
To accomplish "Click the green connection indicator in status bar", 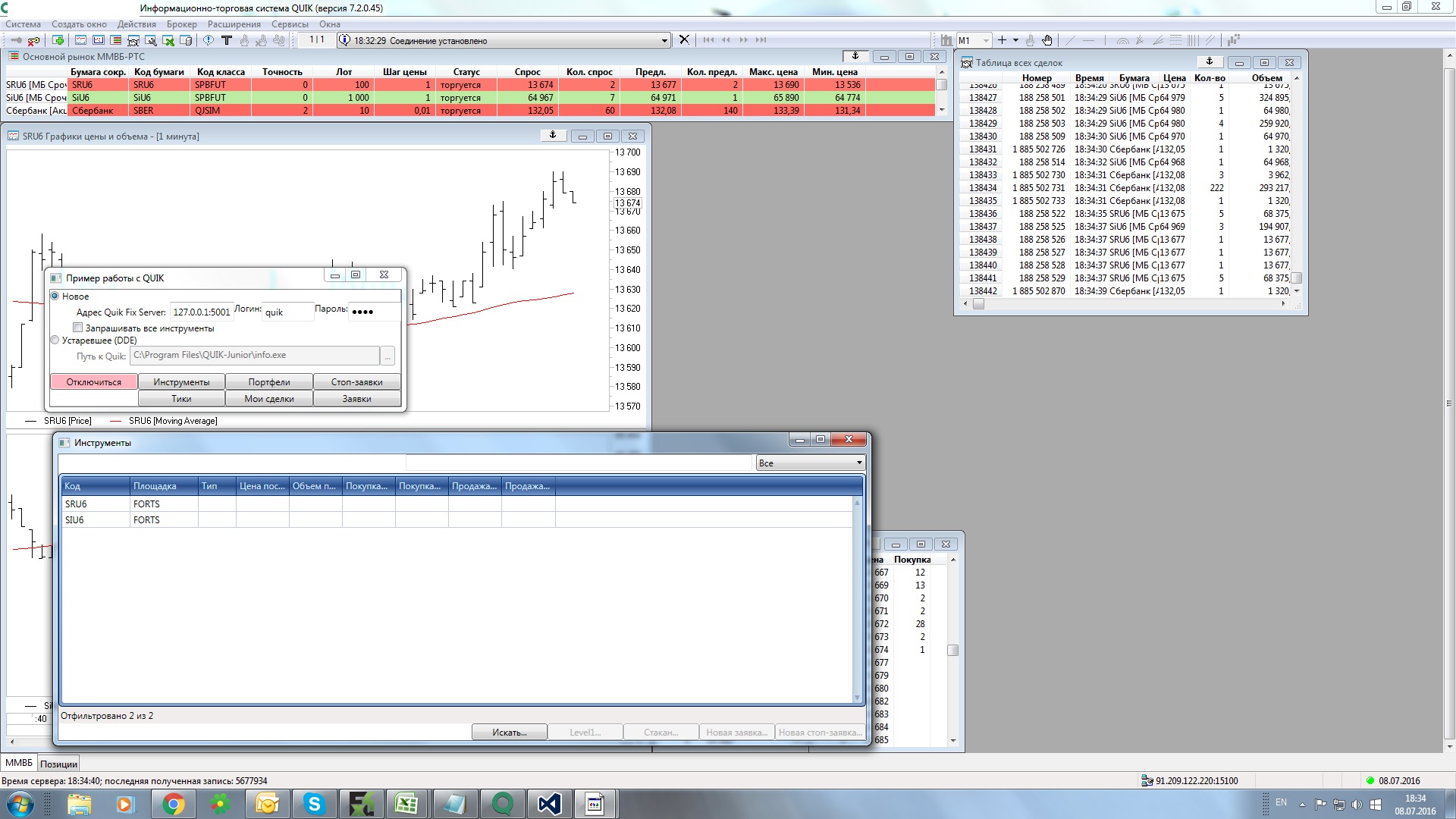I will (1370, 780).
